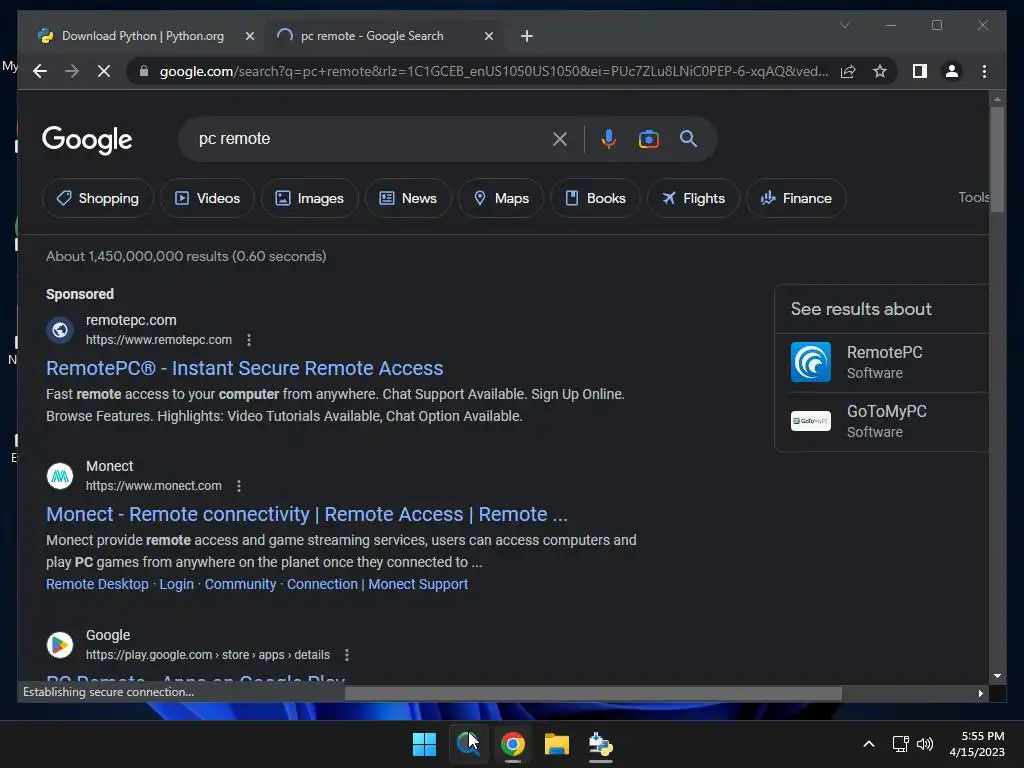
Task: Open the tab search dropdown chevron
Action: (844, 25)
